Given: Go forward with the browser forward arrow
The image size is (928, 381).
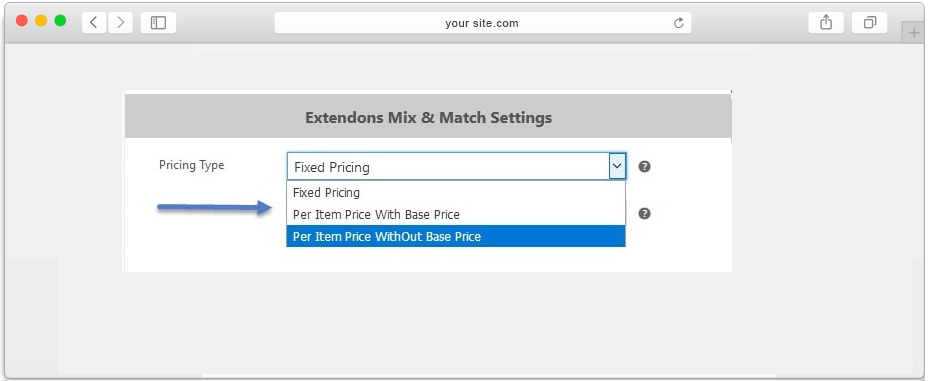Looking at the screenshot, I should (x=120, y=22).
